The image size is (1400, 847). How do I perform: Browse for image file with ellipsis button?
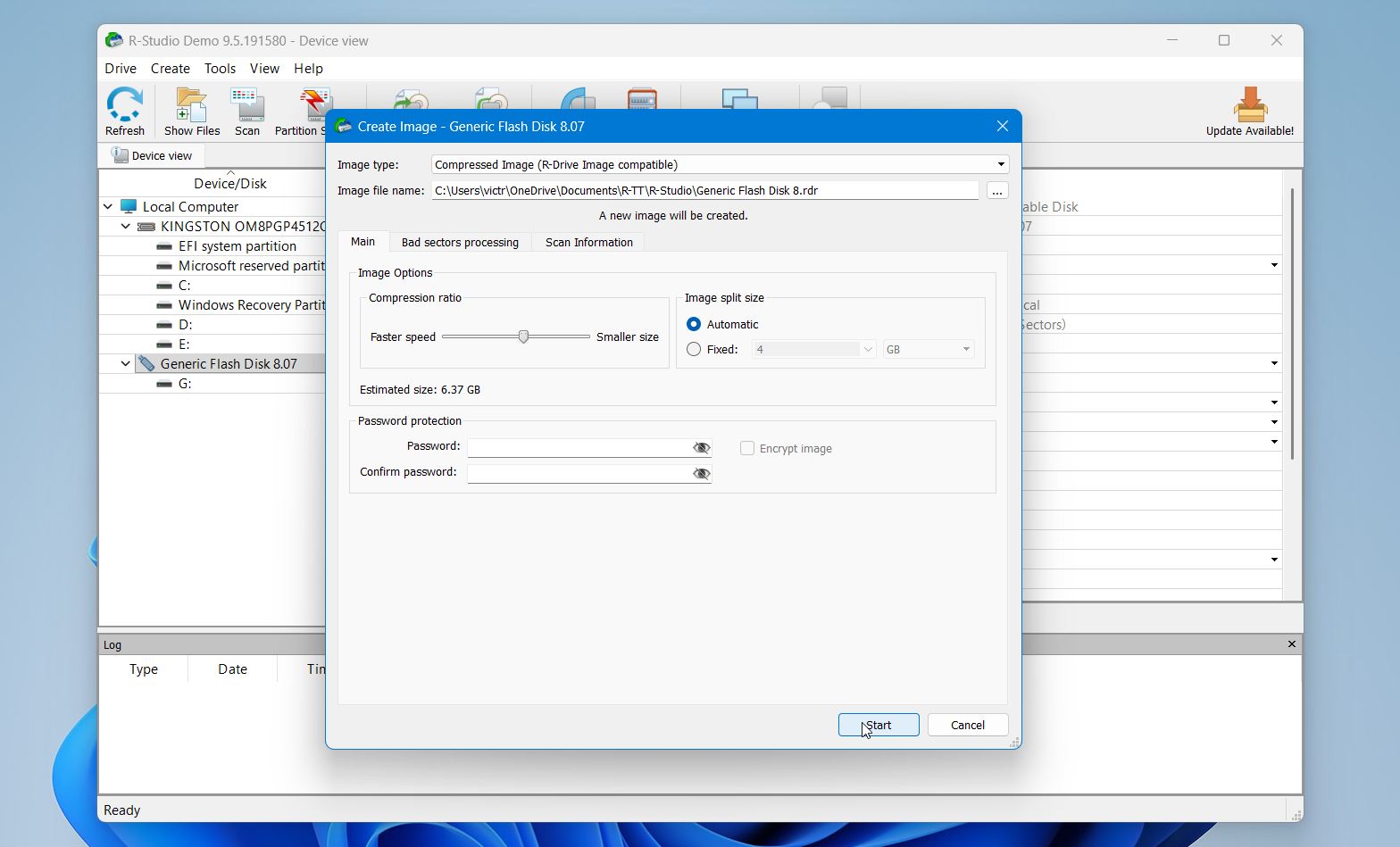point(997,190)
